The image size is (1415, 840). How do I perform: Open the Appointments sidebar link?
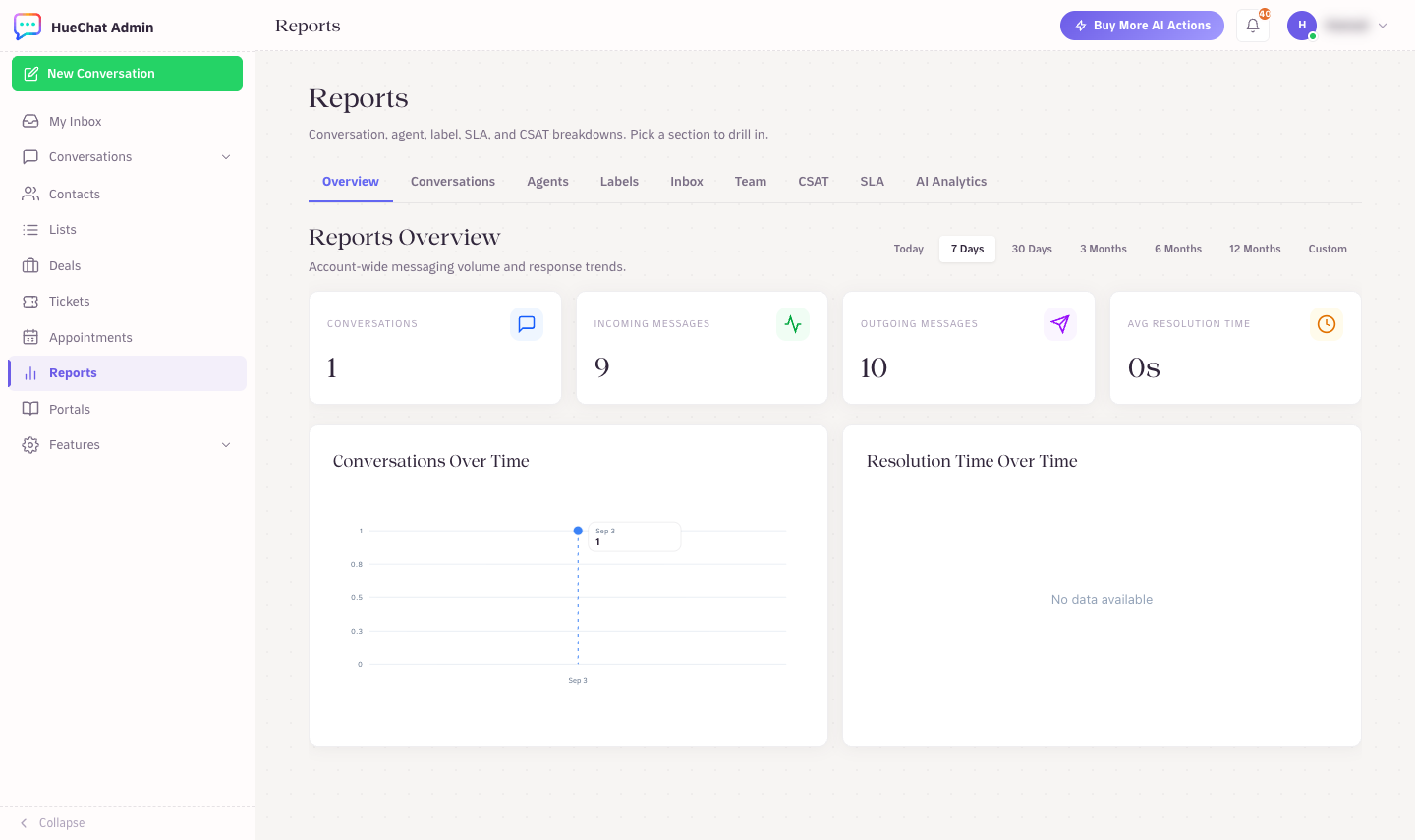[x=127, y=337]
